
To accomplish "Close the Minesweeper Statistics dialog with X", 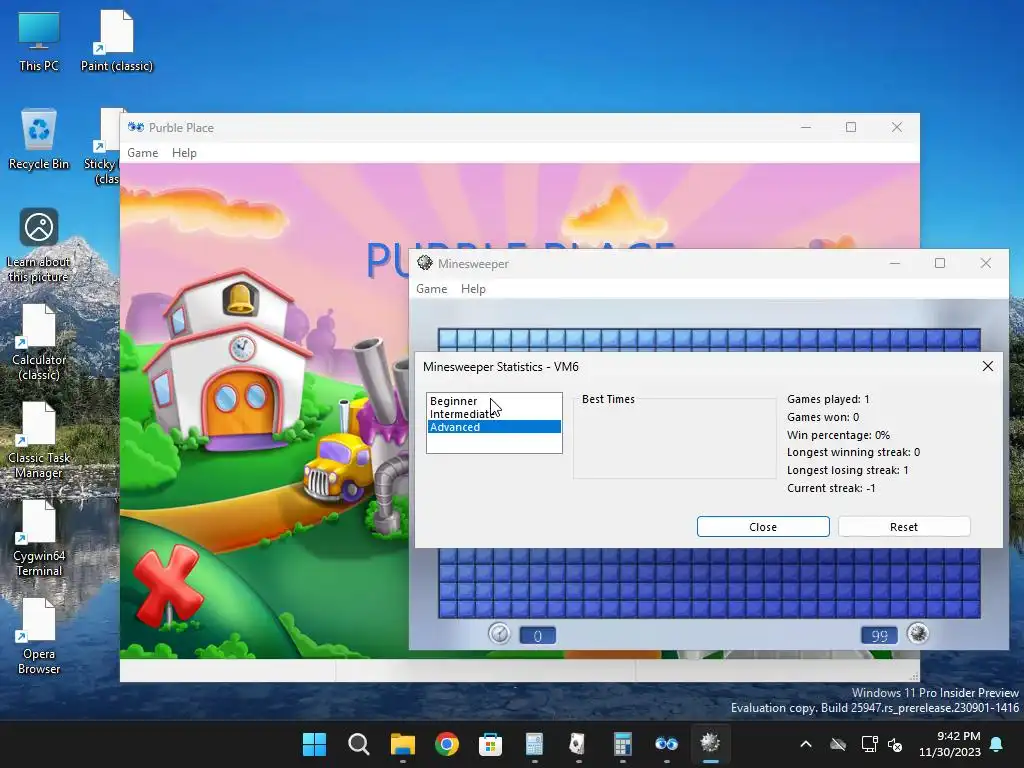I will click(x=987, y=366).
